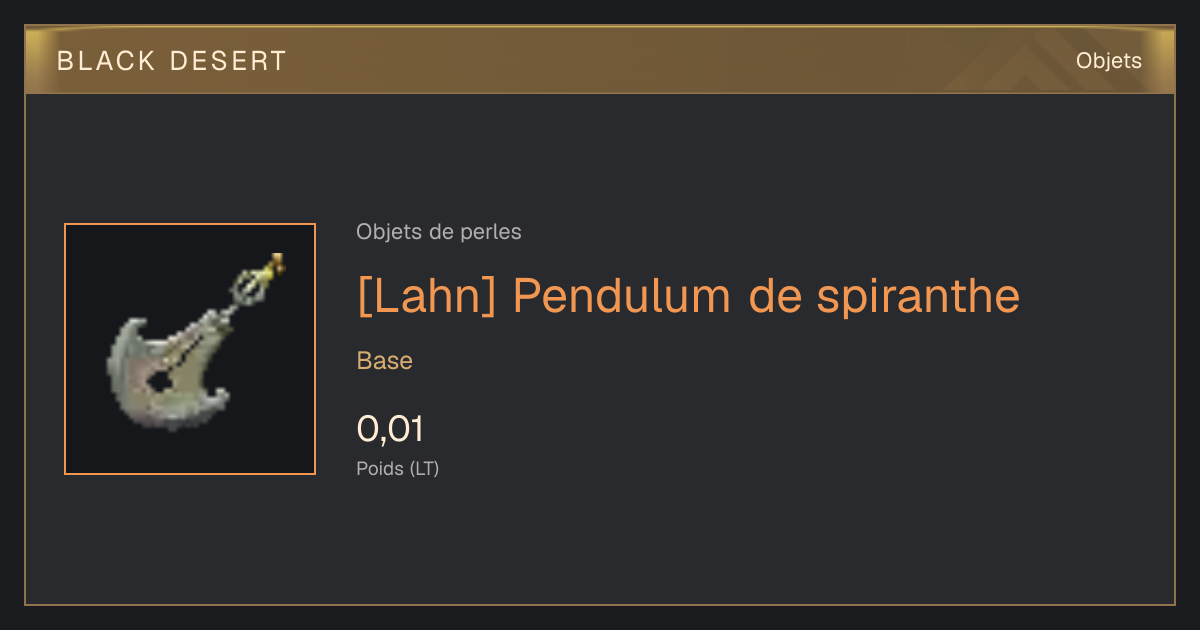Select the Base grade label
This screenshot has width=1200, height=630.
[x=385, y=361]
